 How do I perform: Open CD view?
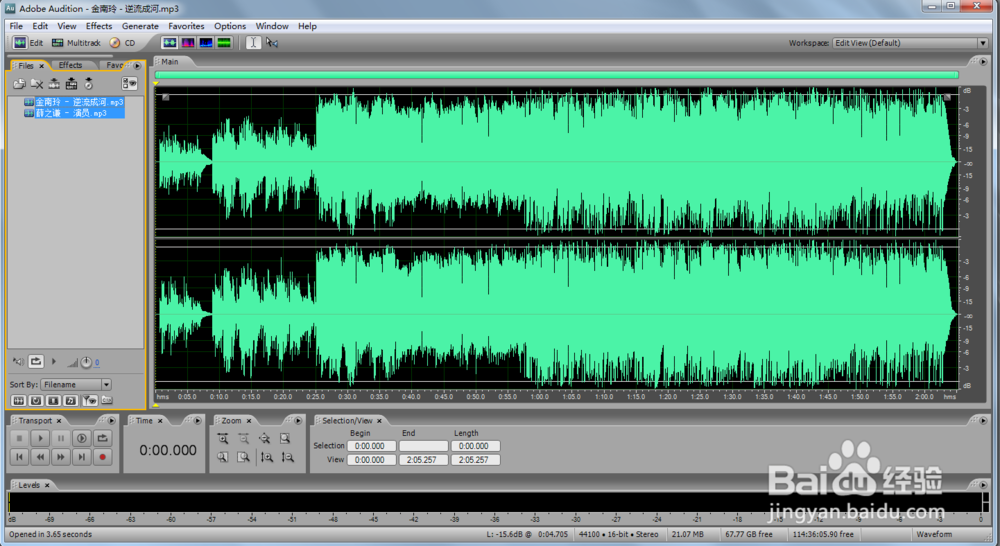(x=122, y=43)
